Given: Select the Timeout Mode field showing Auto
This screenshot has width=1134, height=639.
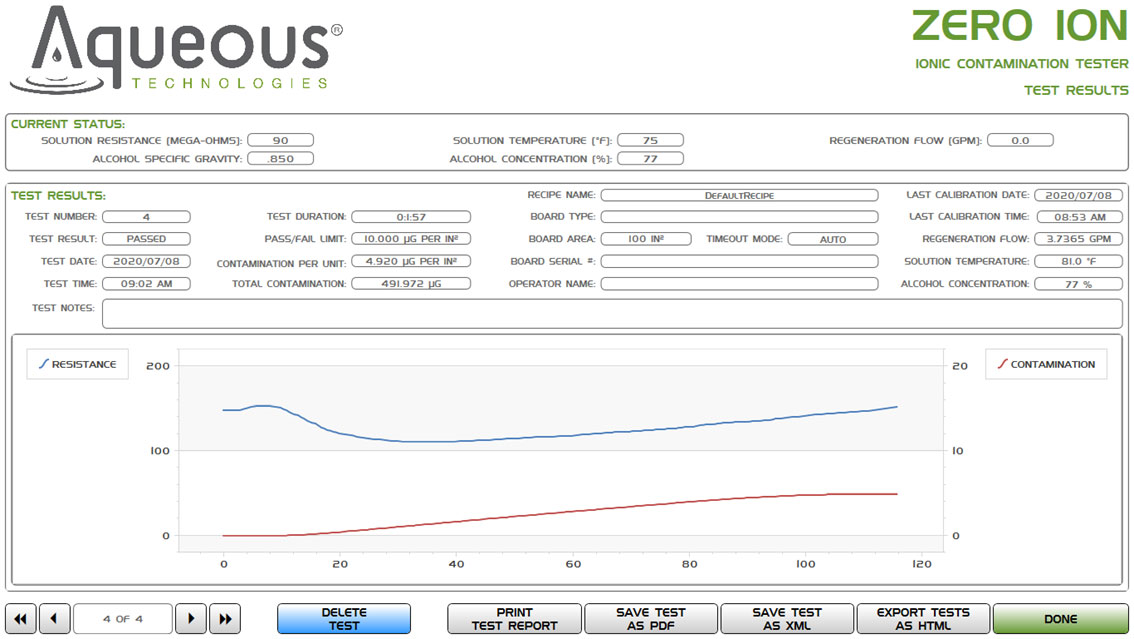Looking at the screenshot, I should (832, 240).
